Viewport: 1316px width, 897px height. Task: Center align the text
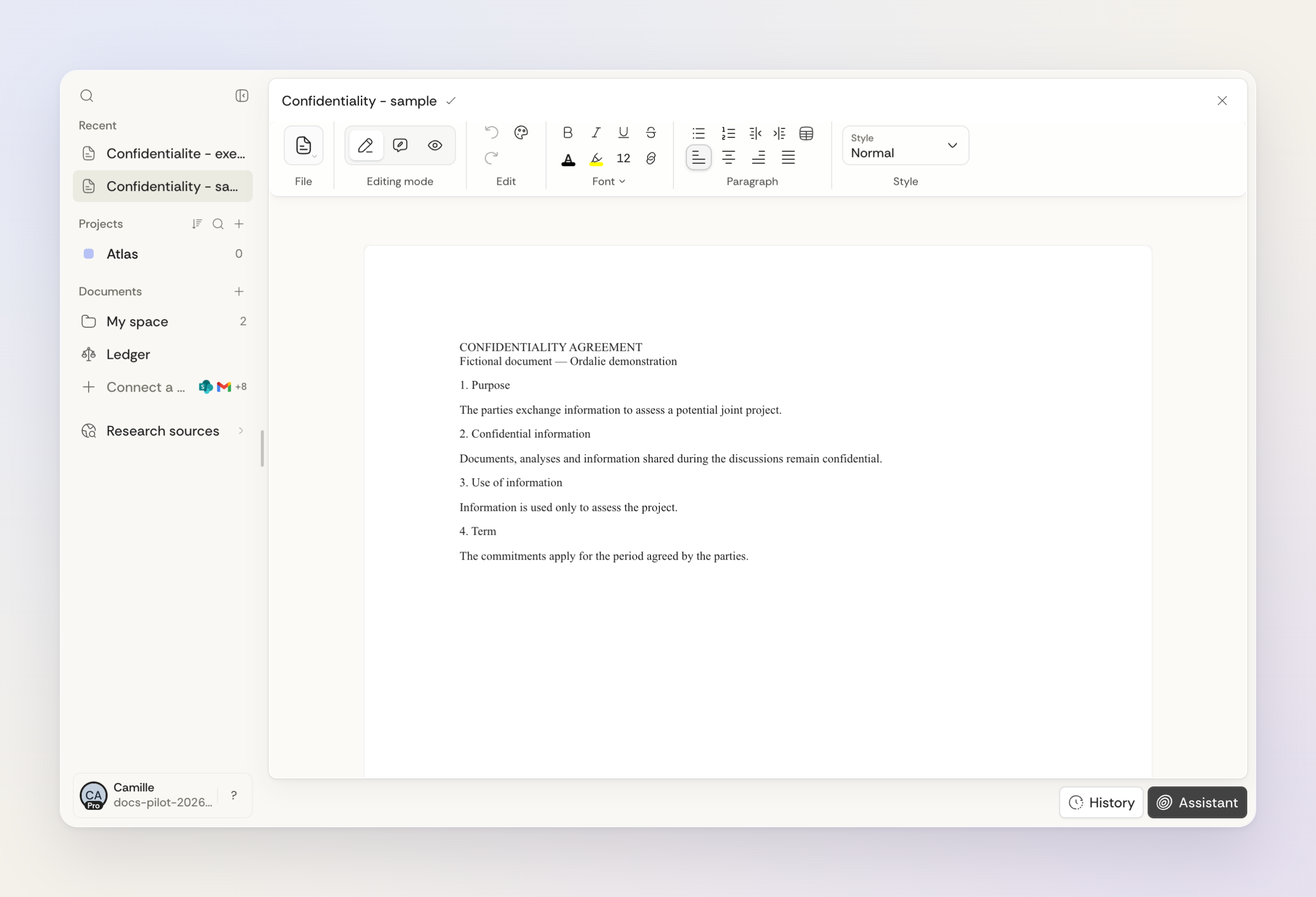(728, 157)
